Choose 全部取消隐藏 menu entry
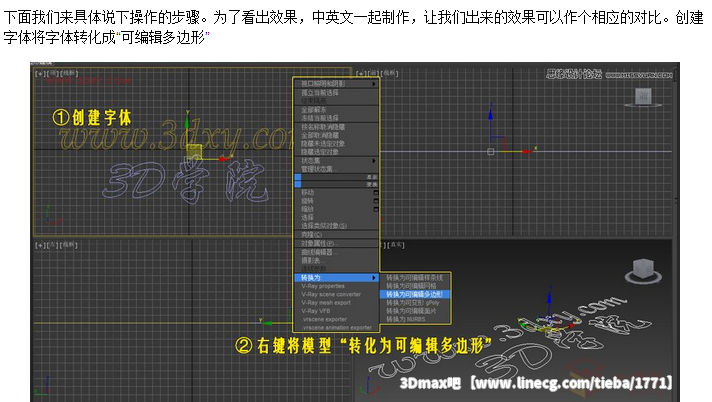Image resolution: width=712 pixels, height=402 pixels. (x=336, y=135)
